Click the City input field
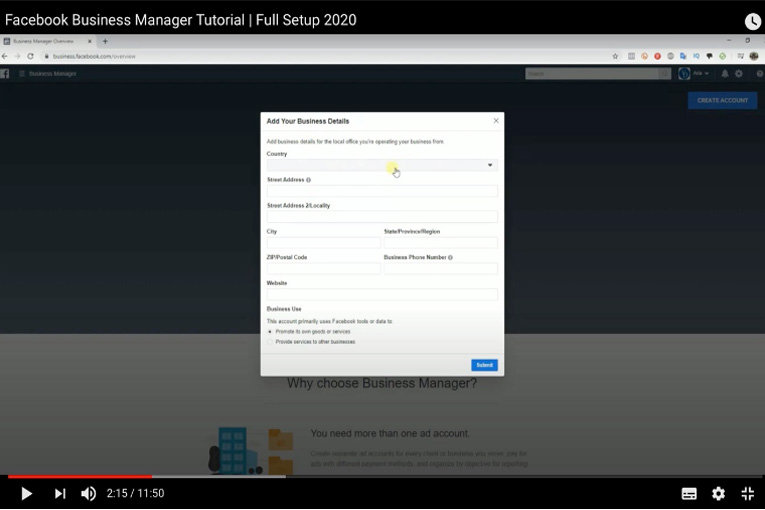 coord(323,243)
